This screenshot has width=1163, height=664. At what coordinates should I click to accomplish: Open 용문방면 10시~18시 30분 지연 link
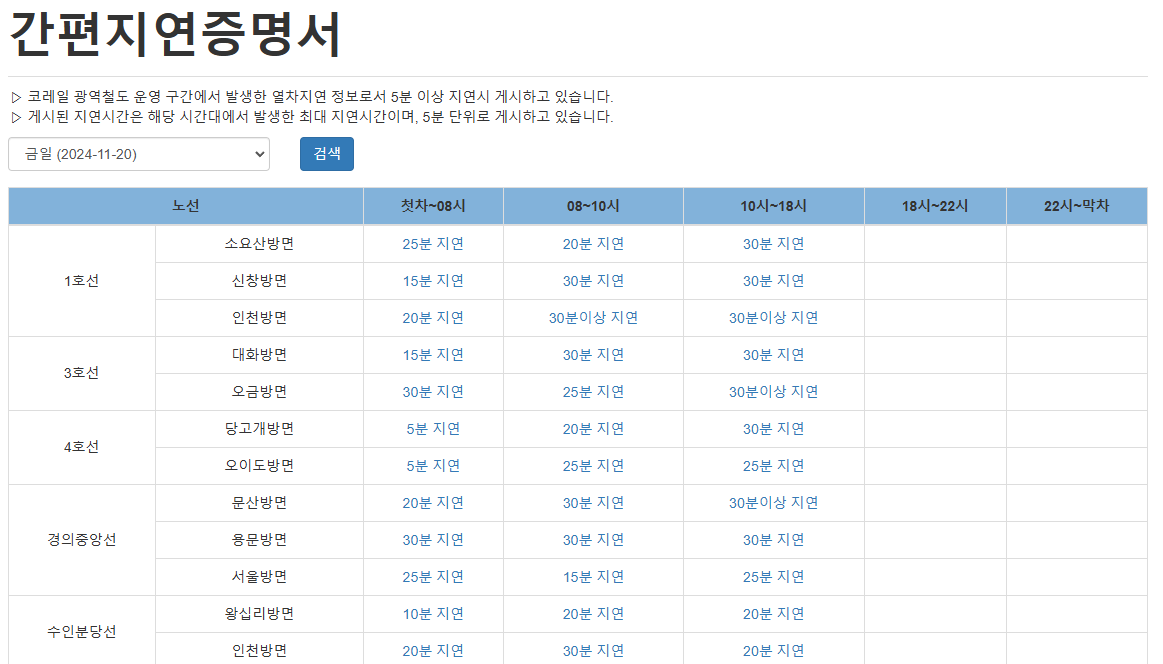pos(774,540)
